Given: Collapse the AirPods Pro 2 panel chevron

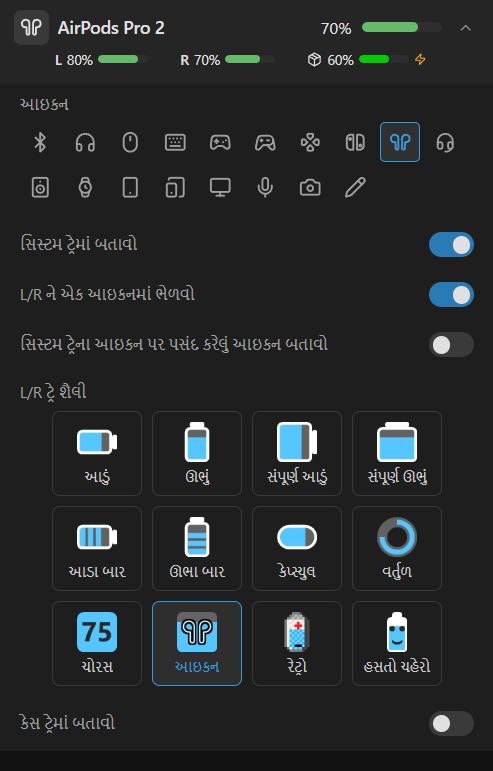Looking at the screenshot, I should 465,28.
